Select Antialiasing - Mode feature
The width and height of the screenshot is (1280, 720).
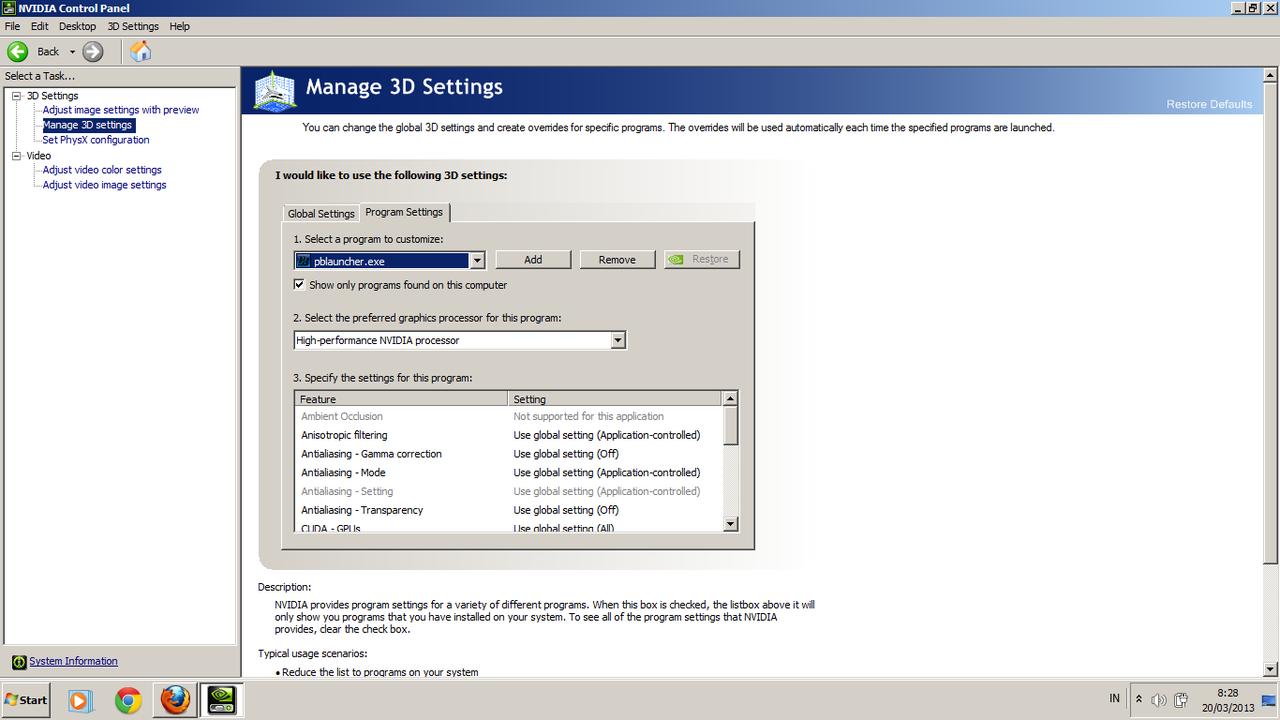point(343,473)
